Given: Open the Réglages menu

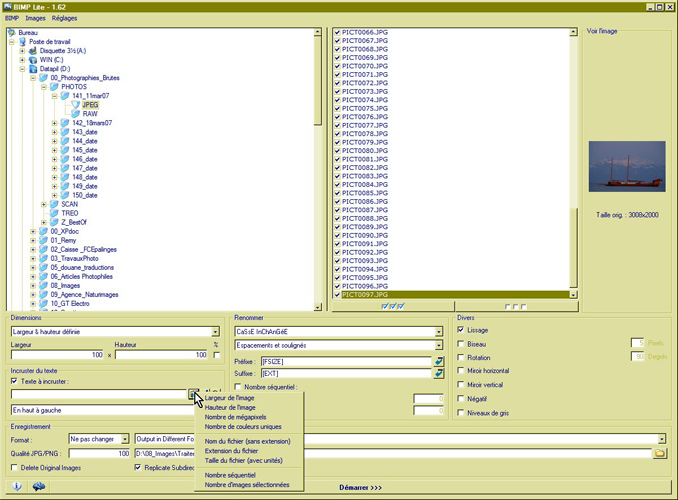Looking at the screenshot, I should (x=65, y=18).
